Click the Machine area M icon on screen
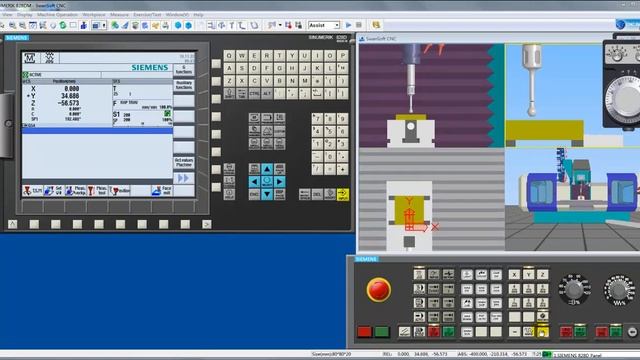The width and height of the screenshot is (640, 360). (30, 58)
